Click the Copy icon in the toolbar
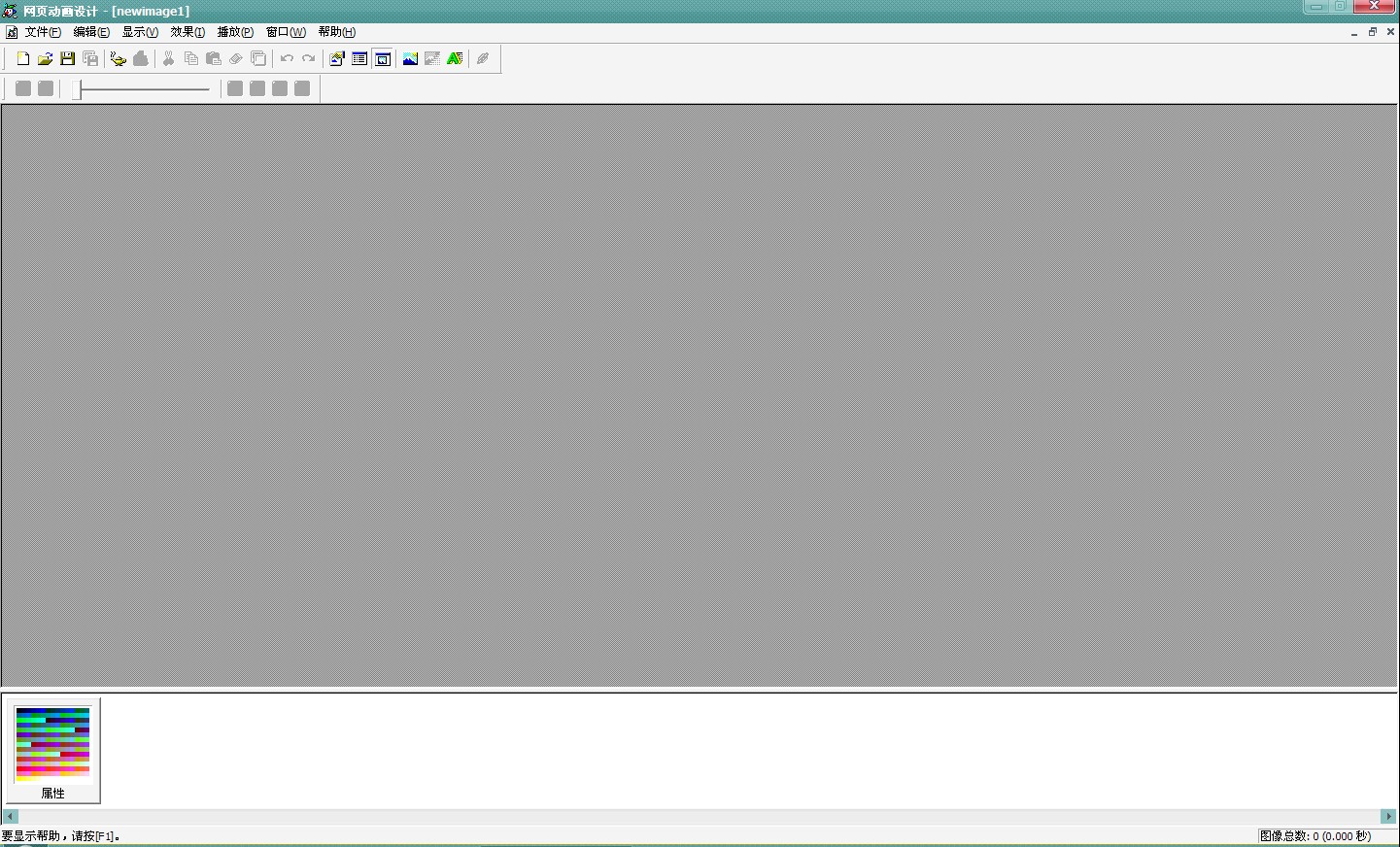Image resolution: width=1400 pixels, height=847 pixels. 190,59
